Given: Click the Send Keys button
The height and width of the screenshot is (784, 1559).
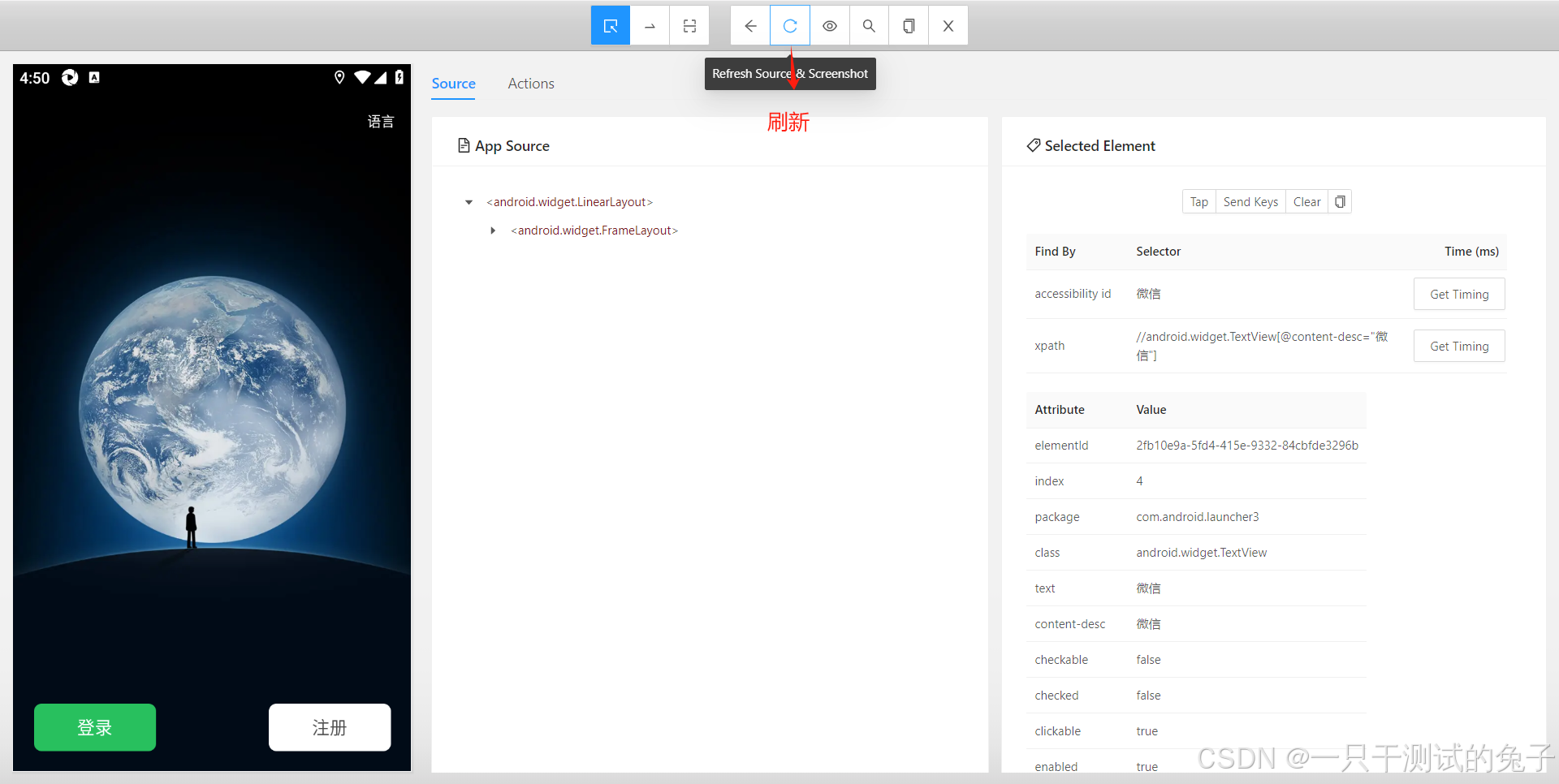Looking at the screenshot, I should 1250,202.
